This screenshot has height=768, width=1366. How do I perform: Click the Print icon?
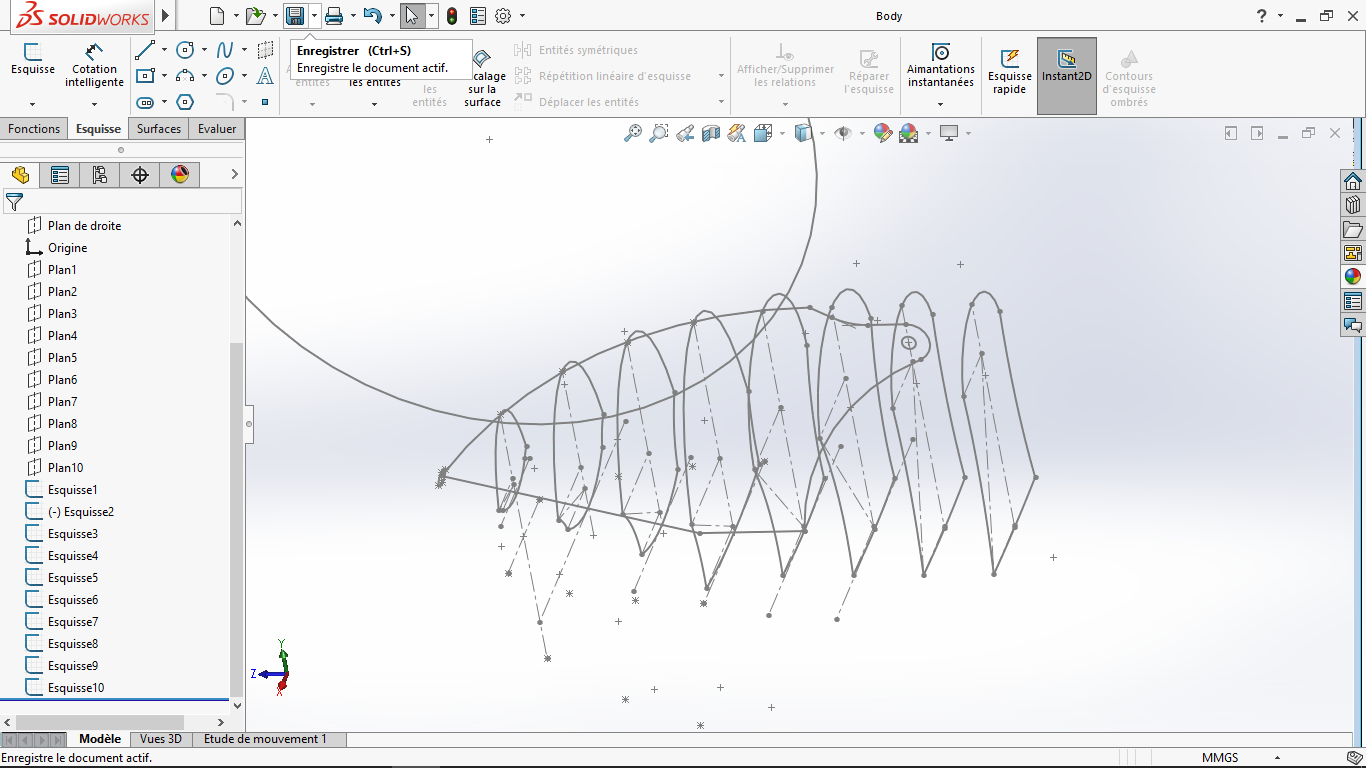334,15
